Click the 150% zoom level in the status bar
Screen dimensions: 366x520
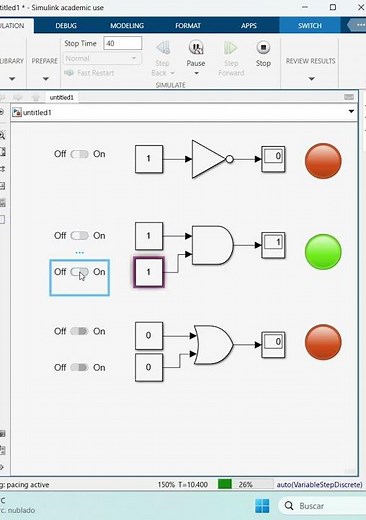(x=166, y=485)
